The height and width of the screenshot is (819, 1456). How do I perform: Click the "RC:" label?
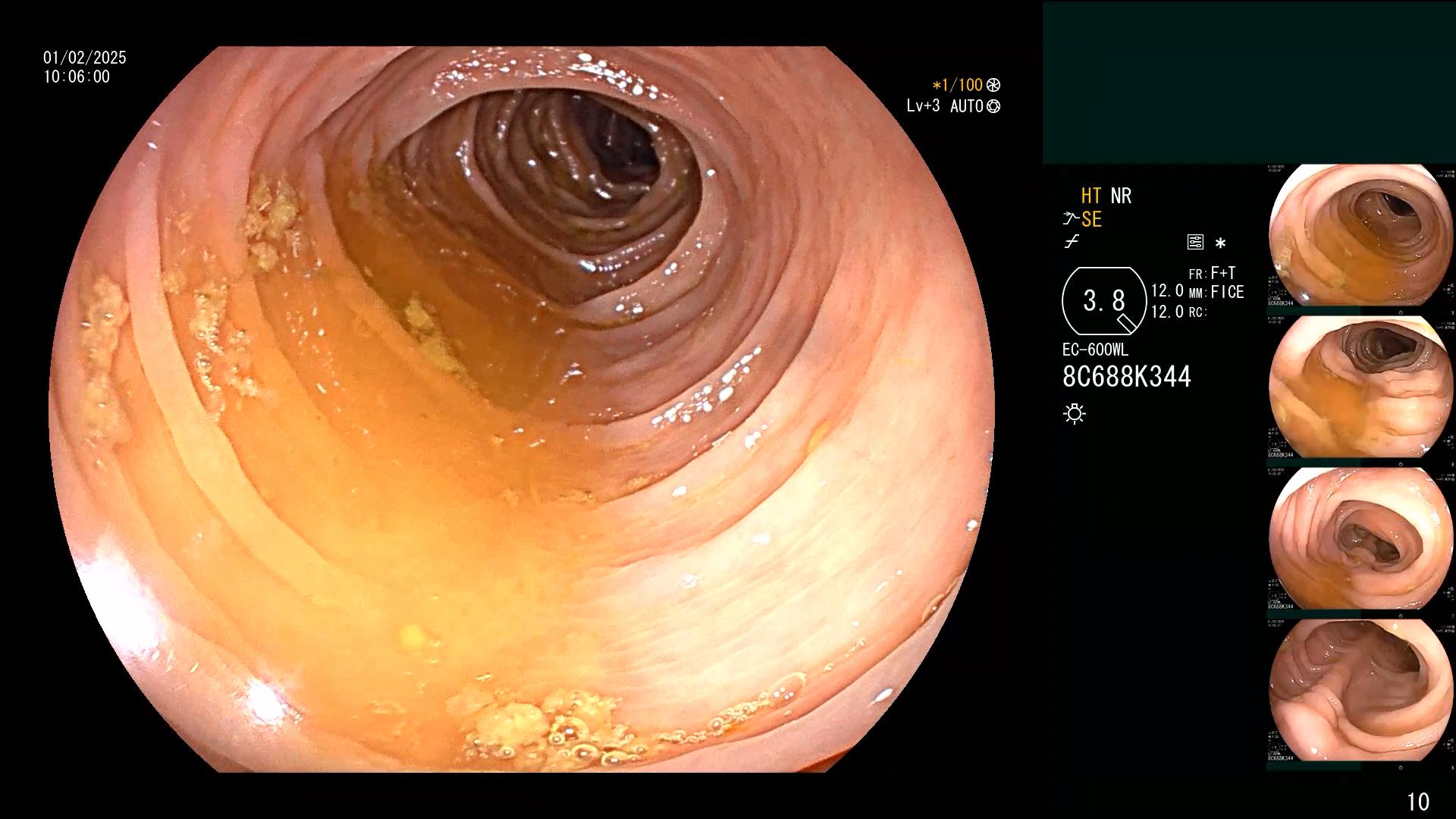[1197, 312]
